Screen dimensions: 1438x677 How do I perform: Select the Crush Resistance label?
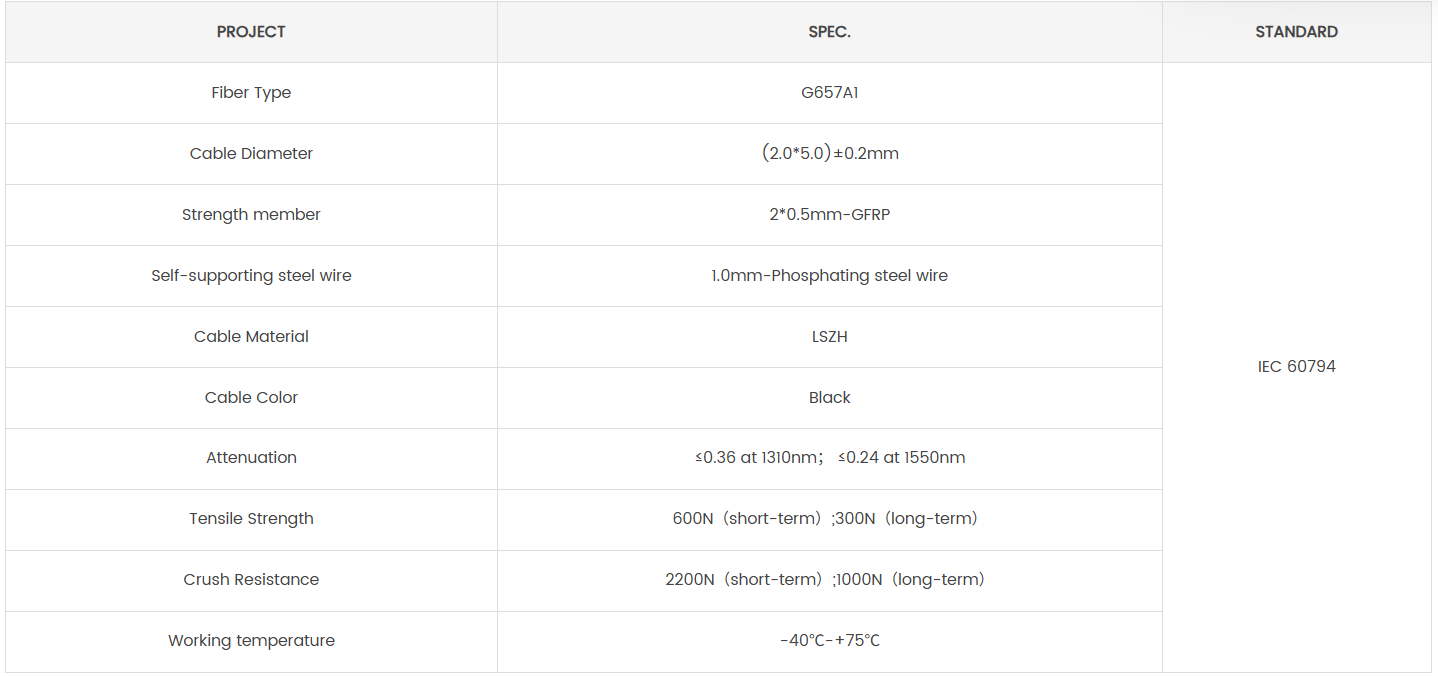pyautogui.click(x=251, y=580)
